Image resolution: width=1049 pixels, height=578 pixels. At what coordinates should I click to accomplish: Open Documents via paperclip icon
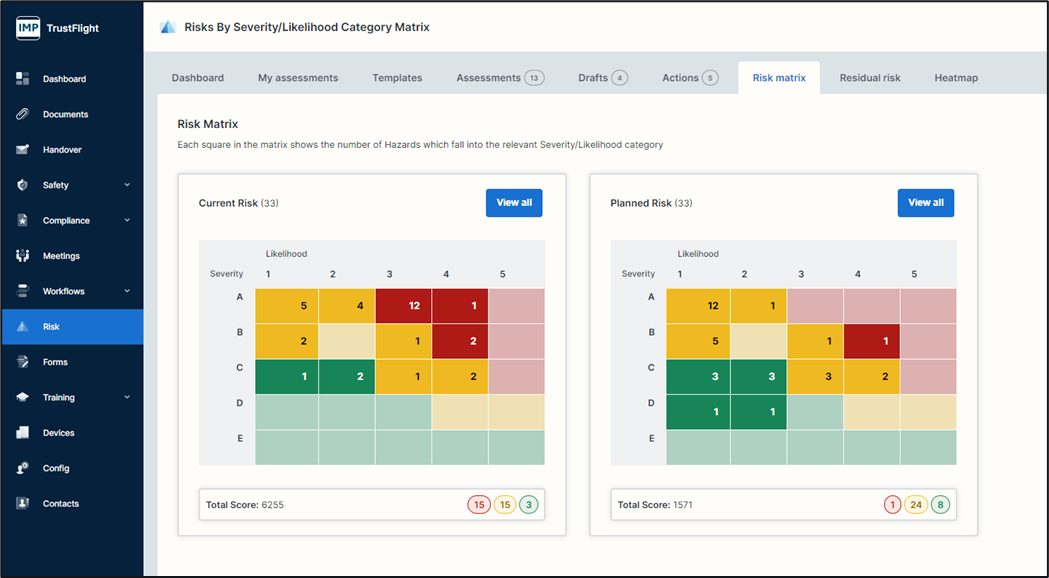[x=22, y=114]
